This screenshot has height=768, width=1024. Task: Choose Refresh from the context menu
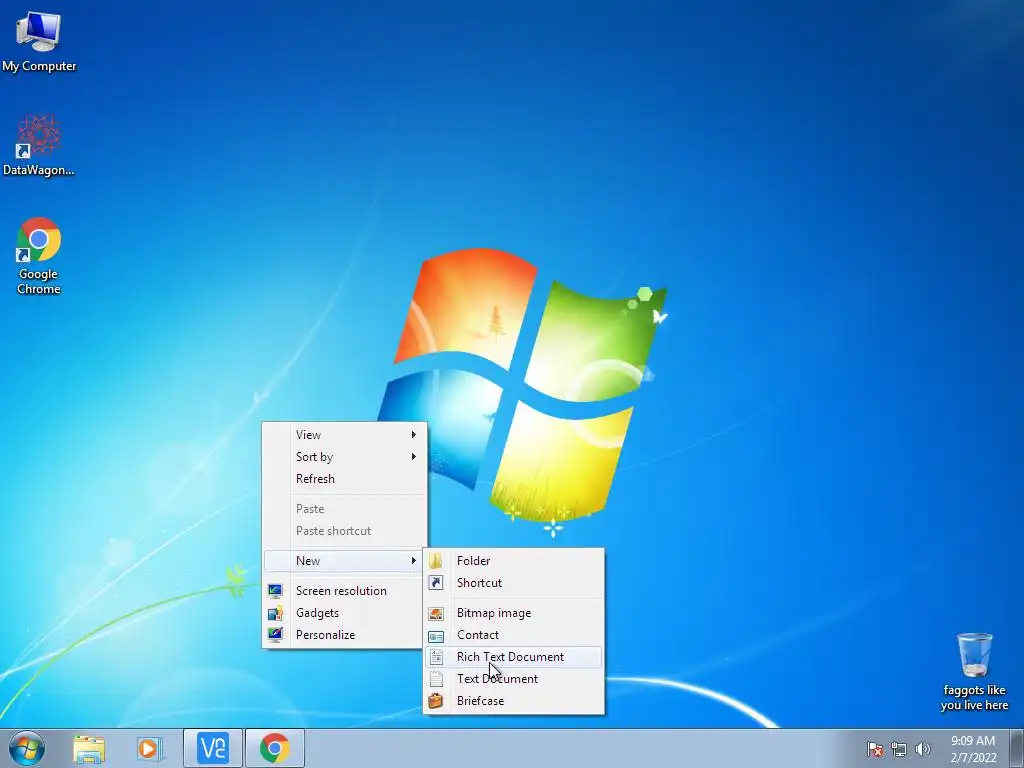(x=344, y=479)
